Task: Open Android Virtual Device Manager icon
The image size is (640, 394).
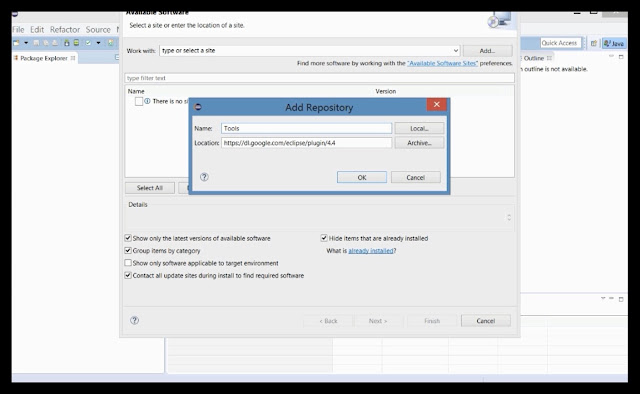Action: [x=76, y=43]
